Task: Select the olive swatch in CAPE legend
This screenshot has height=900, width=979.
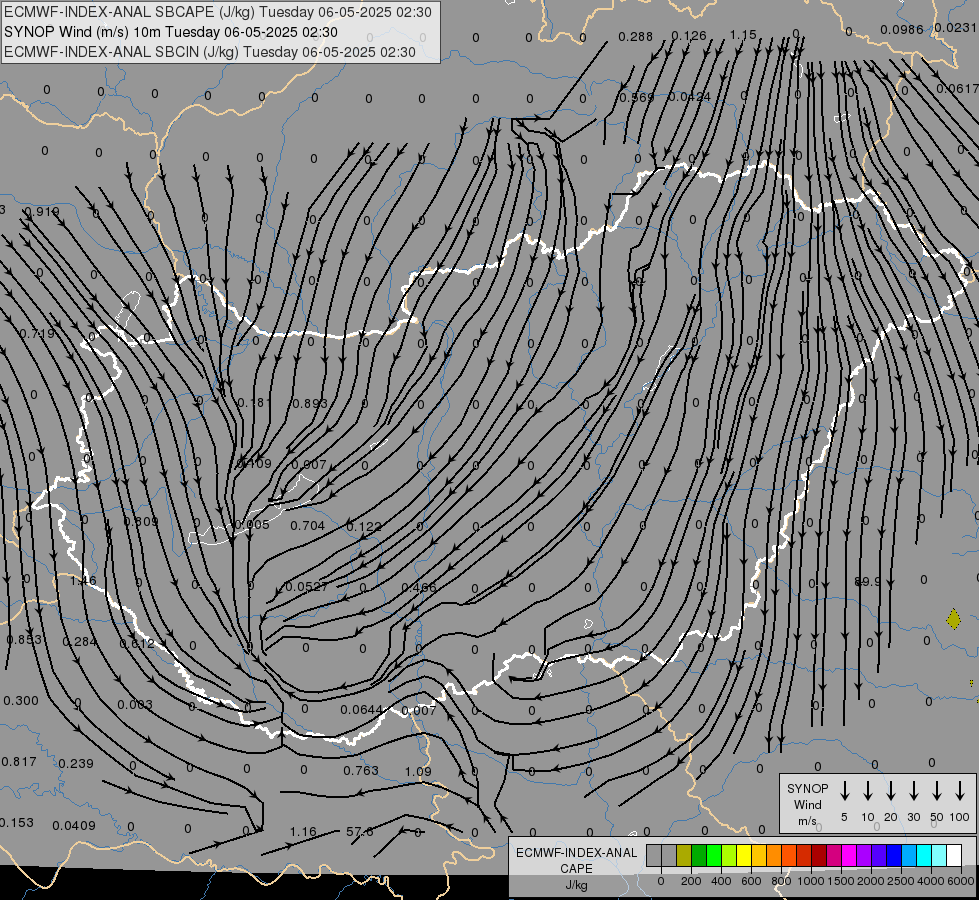Action: coord(684,855)
